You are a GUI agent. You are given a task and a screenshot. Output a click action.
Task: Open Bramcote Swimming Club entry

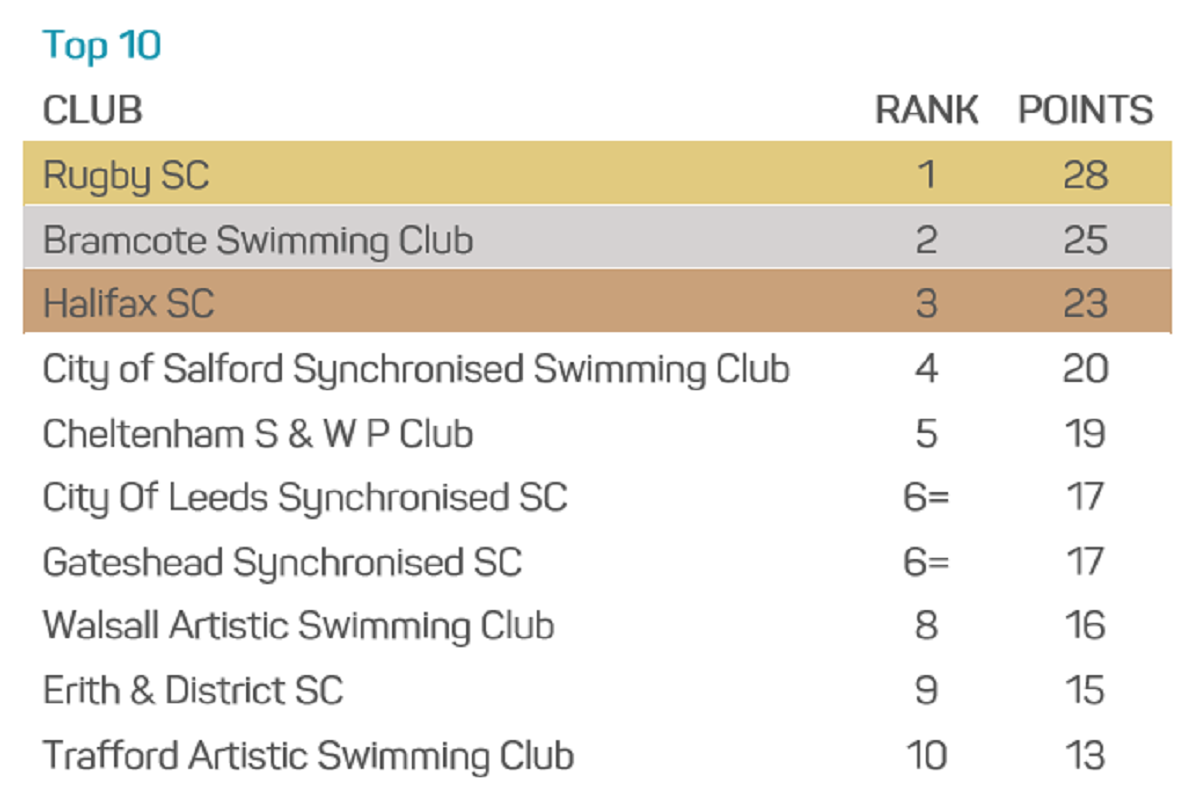(258, 241)
